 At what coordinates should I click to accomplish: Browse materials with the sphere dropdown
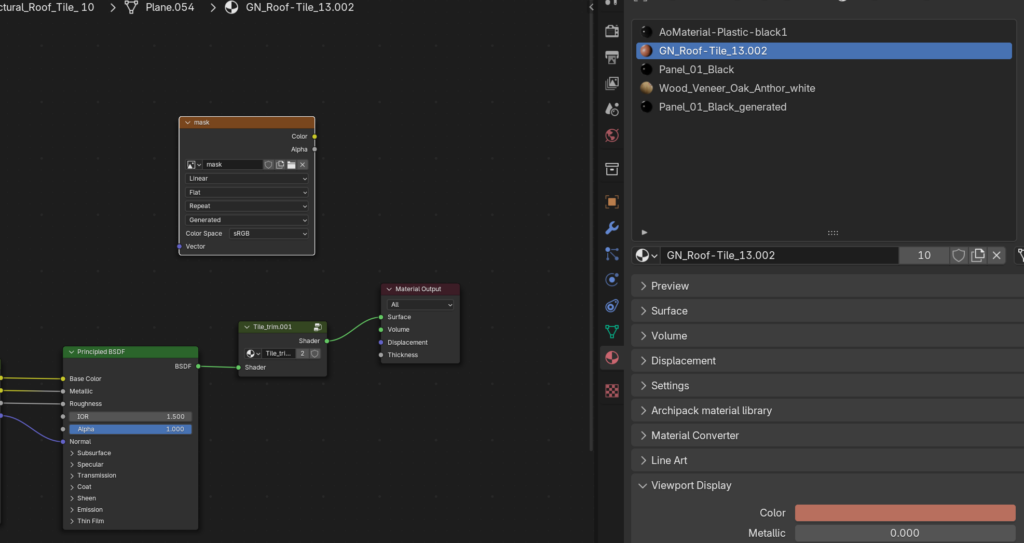tap(646, 255)
